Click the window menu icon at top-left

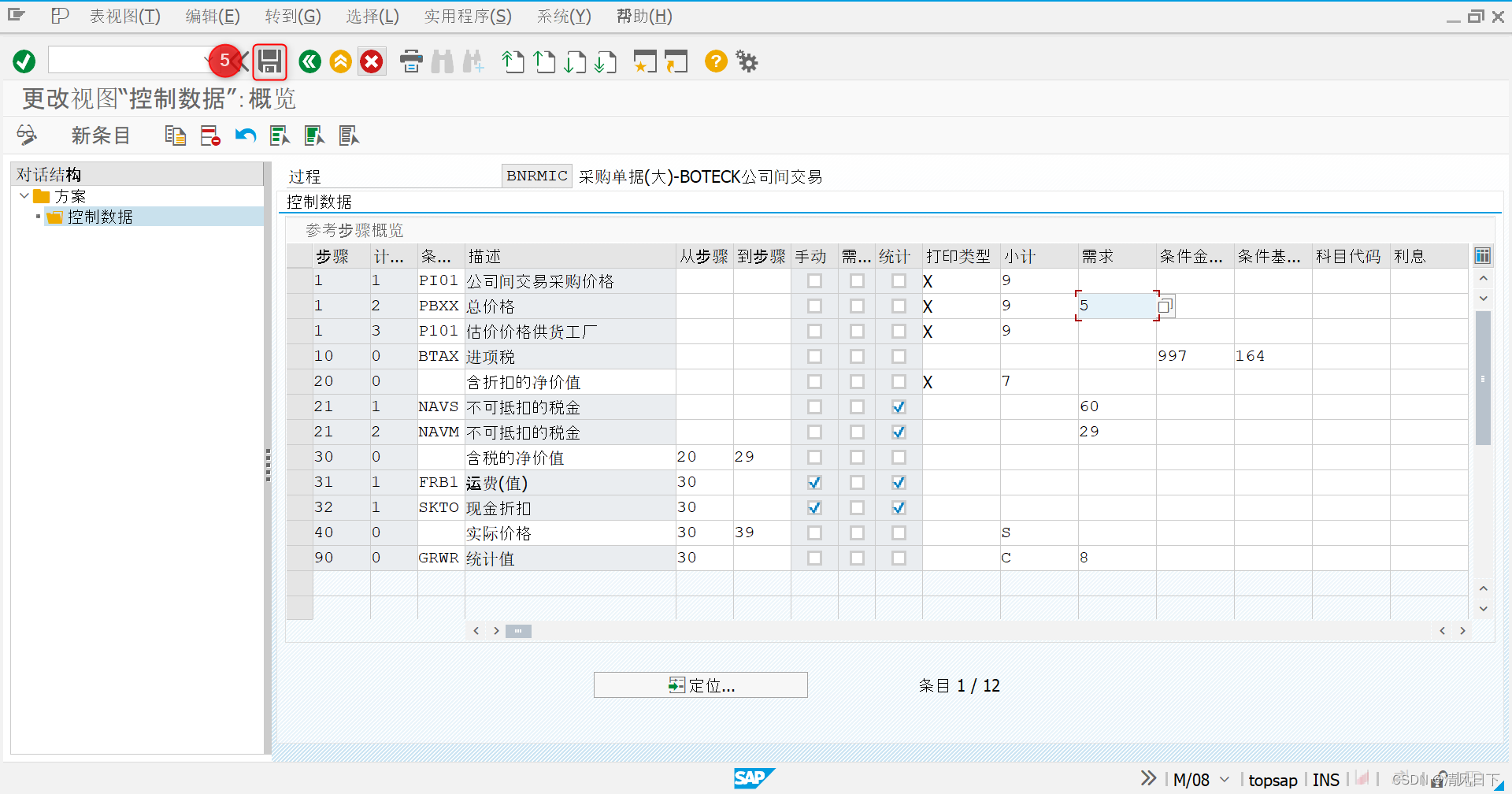point(17,15)
